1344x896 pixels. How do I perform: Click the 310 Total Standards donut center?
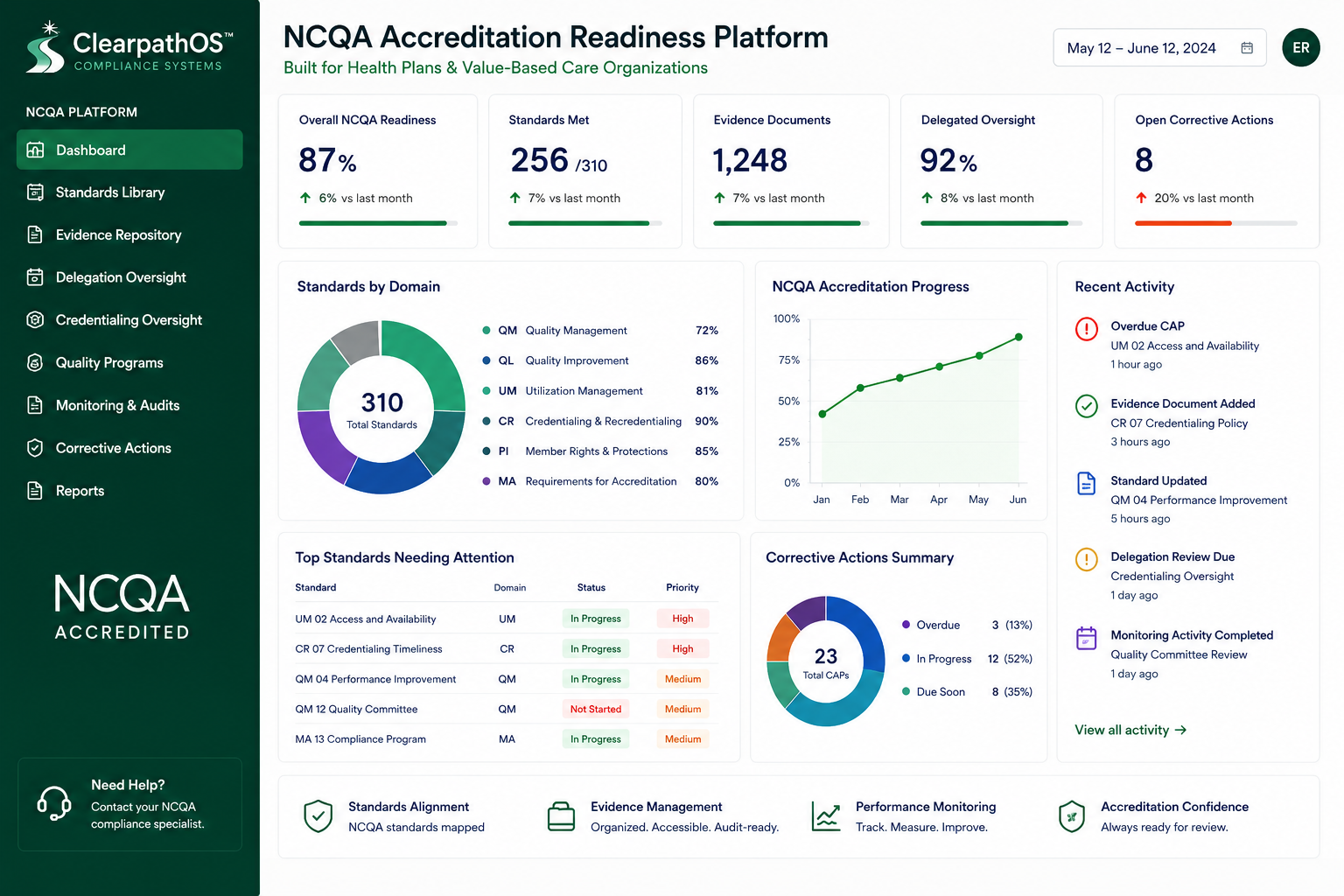click(381, 409)
